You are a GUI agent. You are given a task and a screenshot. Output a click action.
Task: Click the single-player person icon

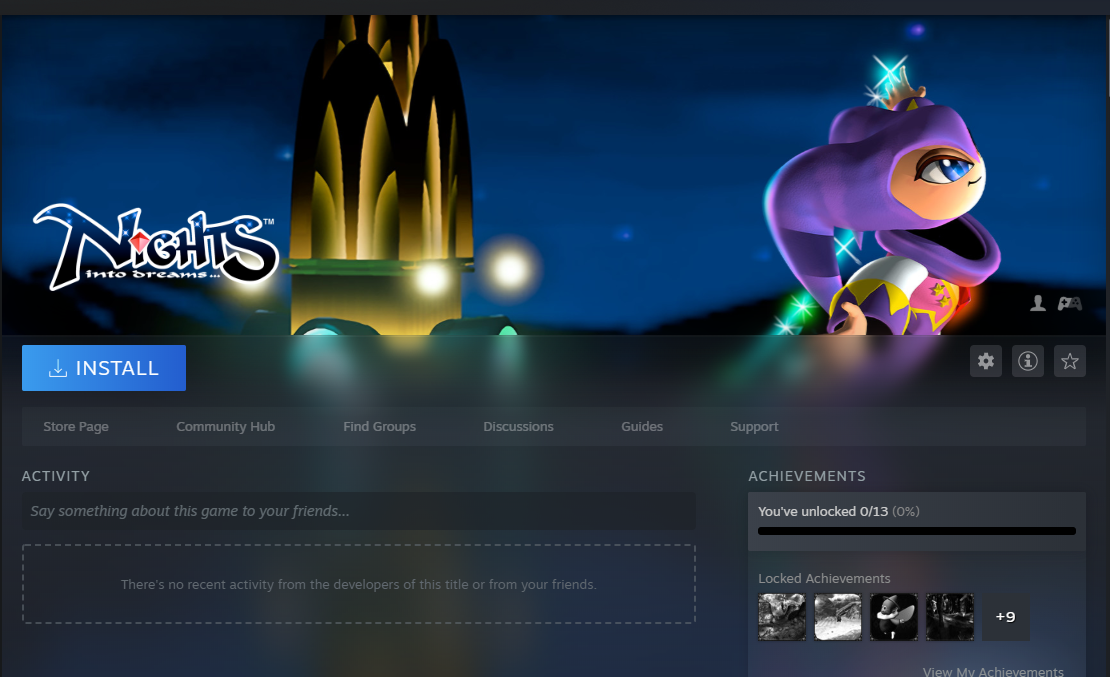[1038, 303]
